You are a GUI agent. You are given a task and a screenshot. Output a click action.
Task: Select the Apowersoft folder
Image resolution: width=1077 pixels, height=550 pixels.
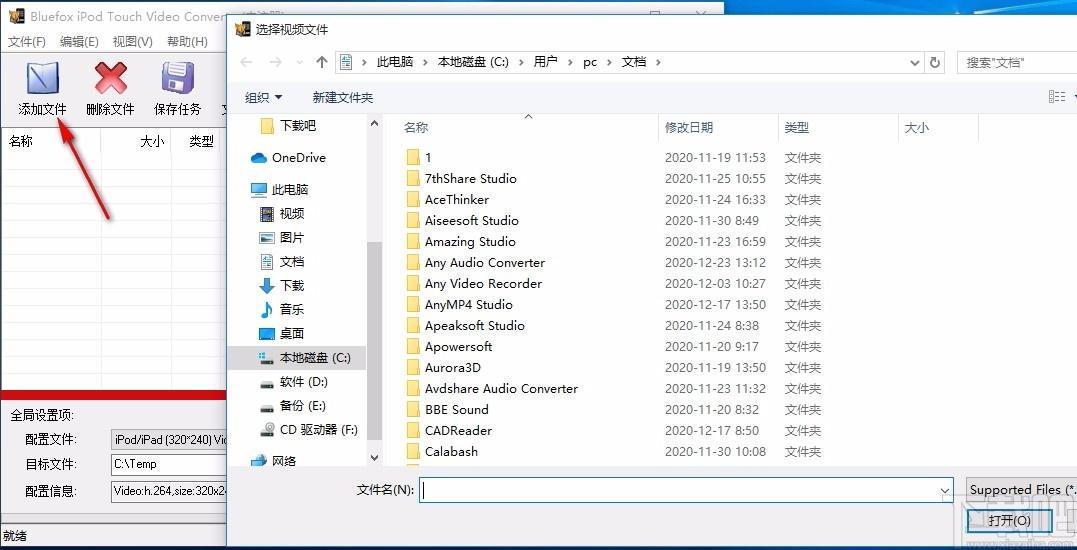click(x=449, y=347)
